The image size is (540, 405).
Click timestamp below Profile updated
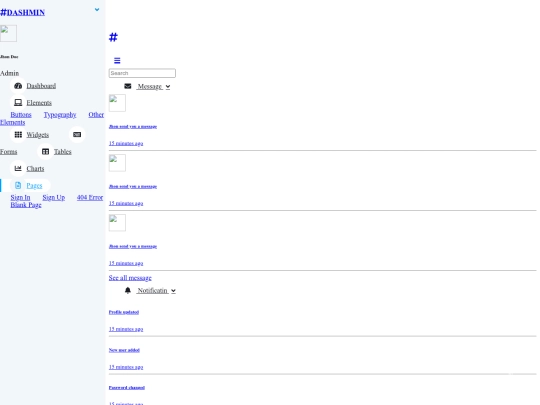[126, 329]
